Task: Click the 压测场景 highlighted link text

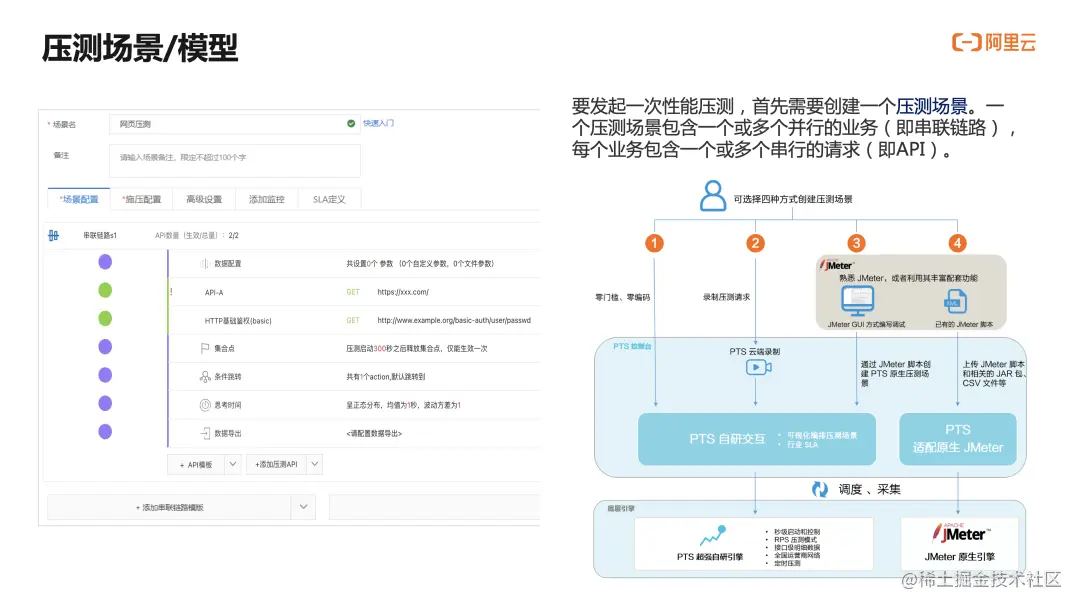Action: pyautogui.click(x=932, y=106)
